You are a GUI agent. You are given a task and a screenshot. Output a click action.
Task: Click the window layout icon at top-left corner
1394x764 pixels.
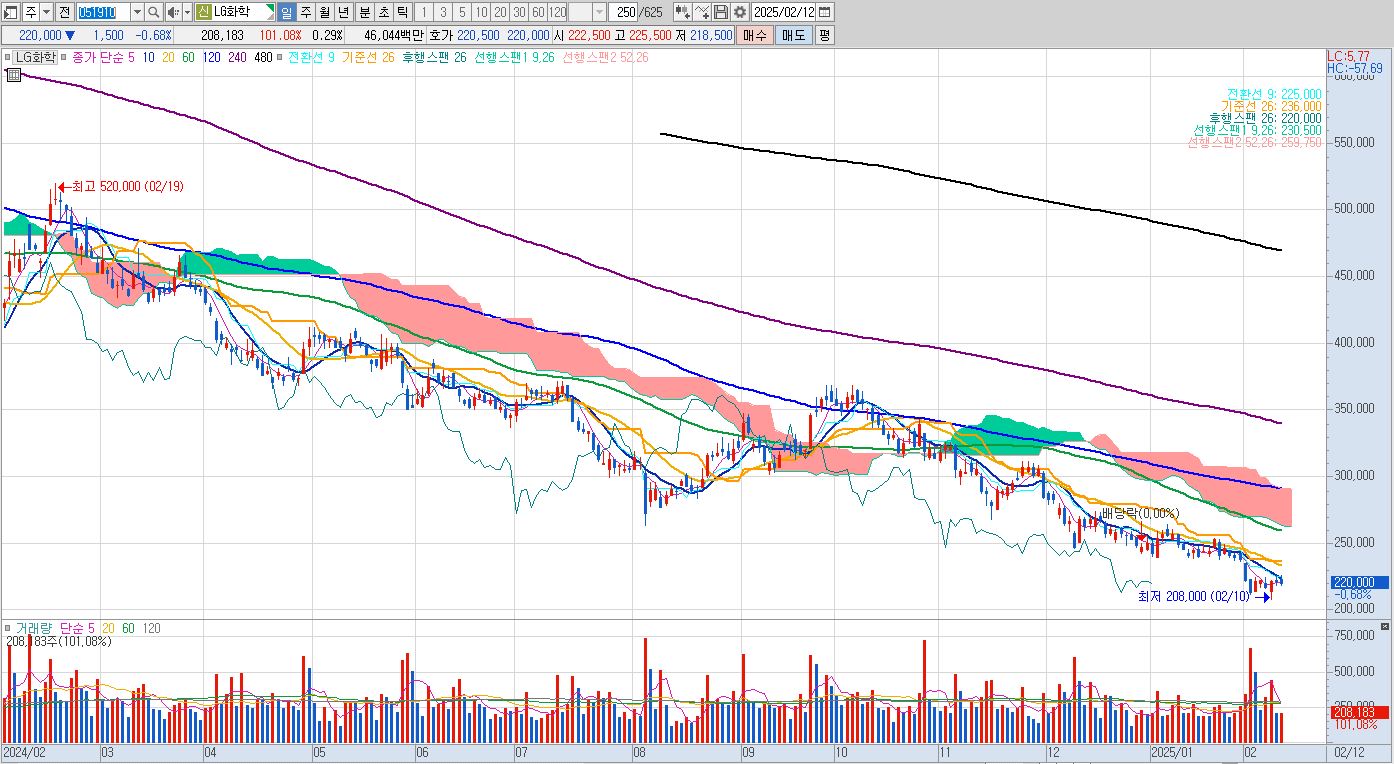click(12, 12)
